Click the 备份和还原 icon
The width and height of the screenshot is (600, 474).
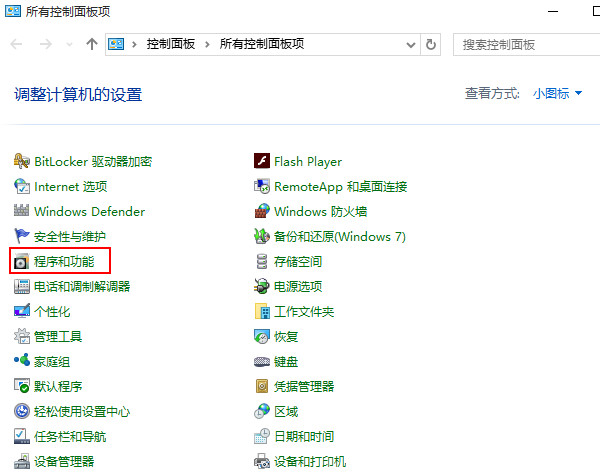[x=262, y=236]
